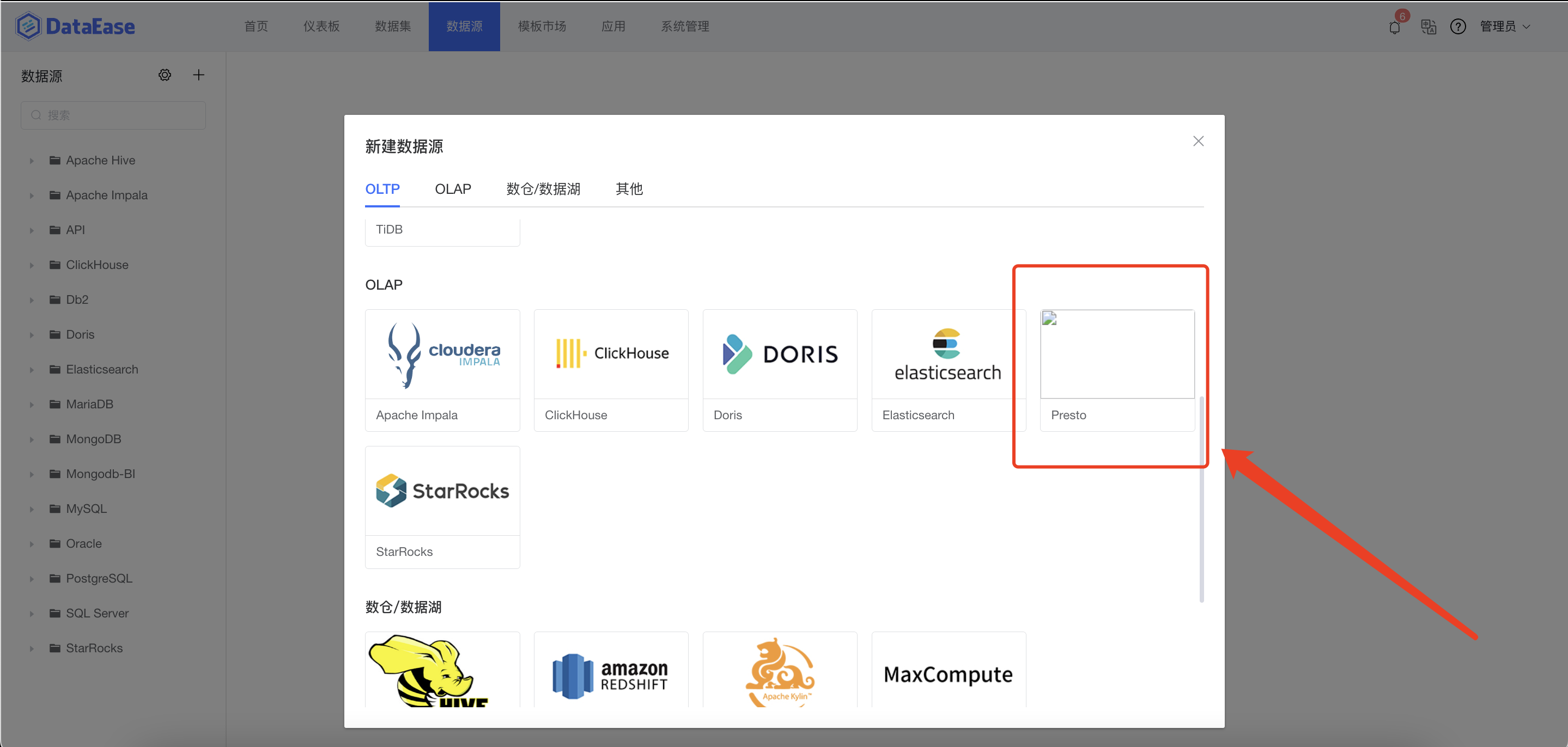The width and height of the screenshot is (1568, 747).
Task: Click the datasource search input field
Action: (113, 115)
